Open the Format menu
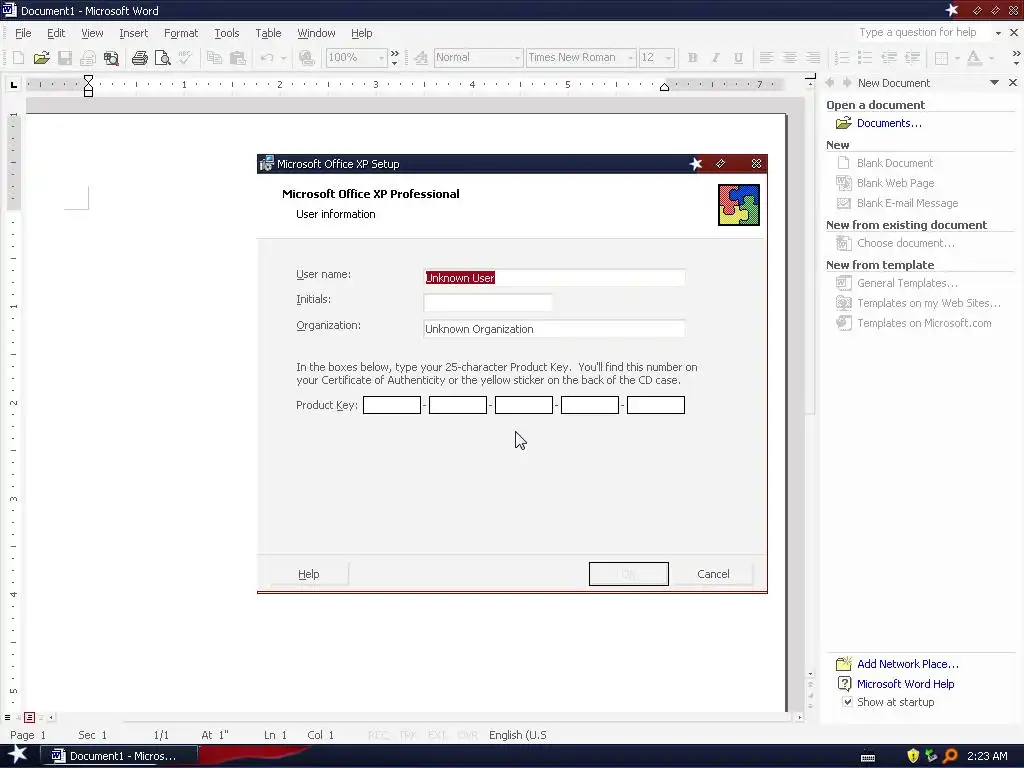1024x768 pixels. pos(181,33)
